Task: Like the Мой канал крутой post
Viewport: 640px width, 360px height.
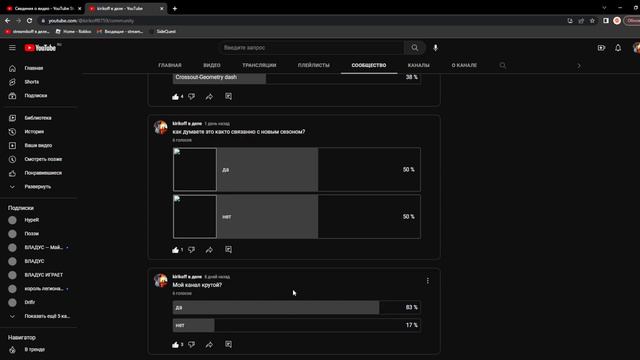Action: click(176, 345)
